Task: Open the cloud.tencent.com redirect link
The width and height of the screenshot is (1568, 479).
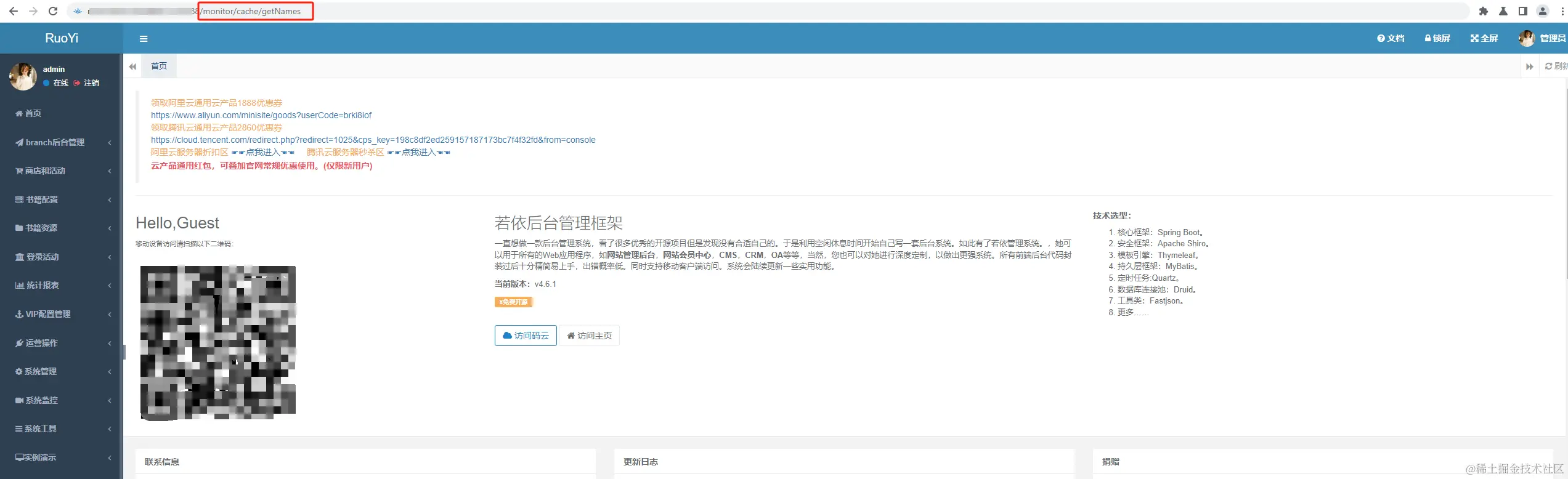Action: (373, 140)
